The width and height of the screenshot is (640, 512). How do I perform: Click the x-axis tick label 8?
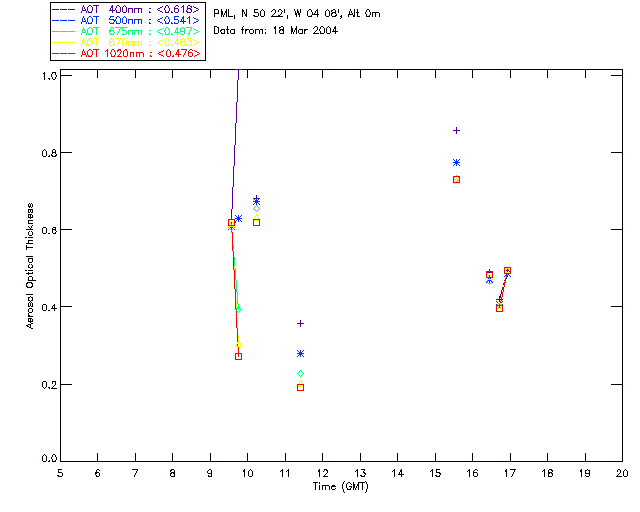pos(173,473)
